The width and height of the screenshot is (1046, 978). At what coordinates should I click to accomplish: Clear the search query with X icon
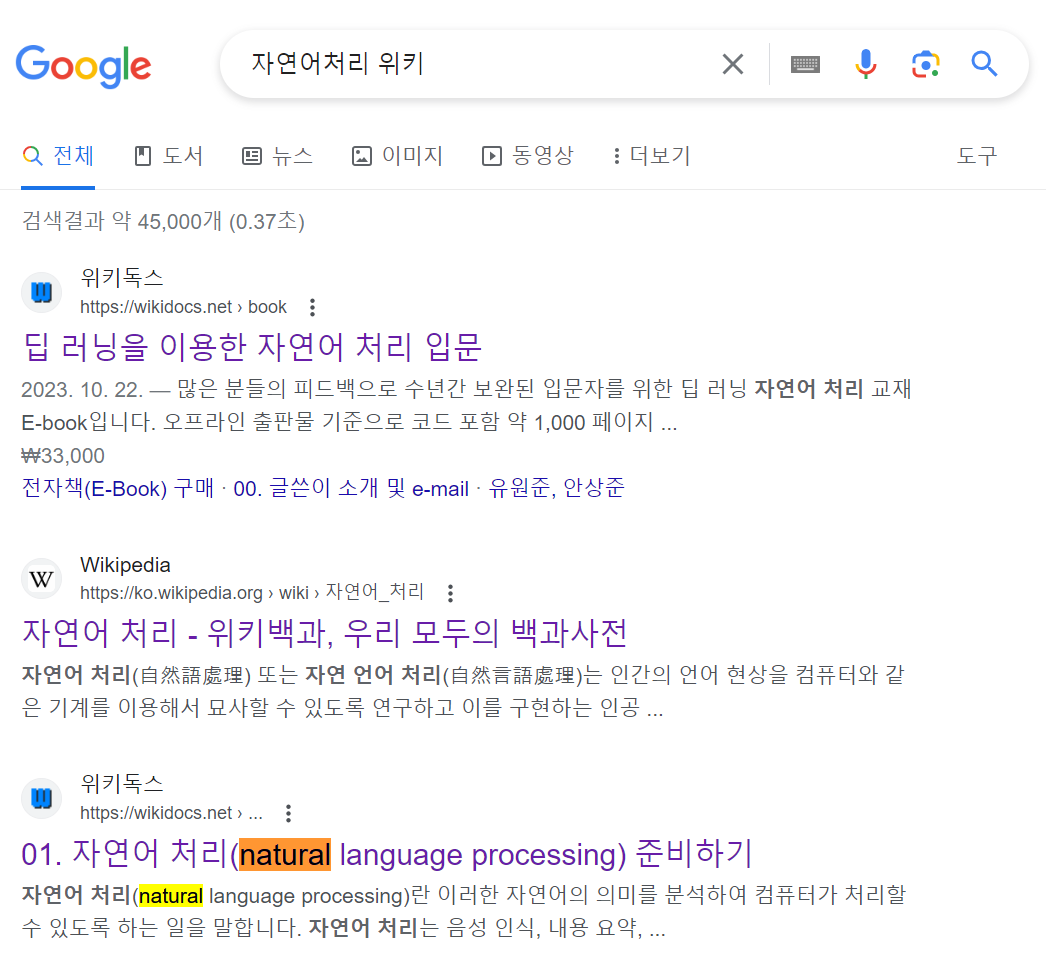click(732, 65)
